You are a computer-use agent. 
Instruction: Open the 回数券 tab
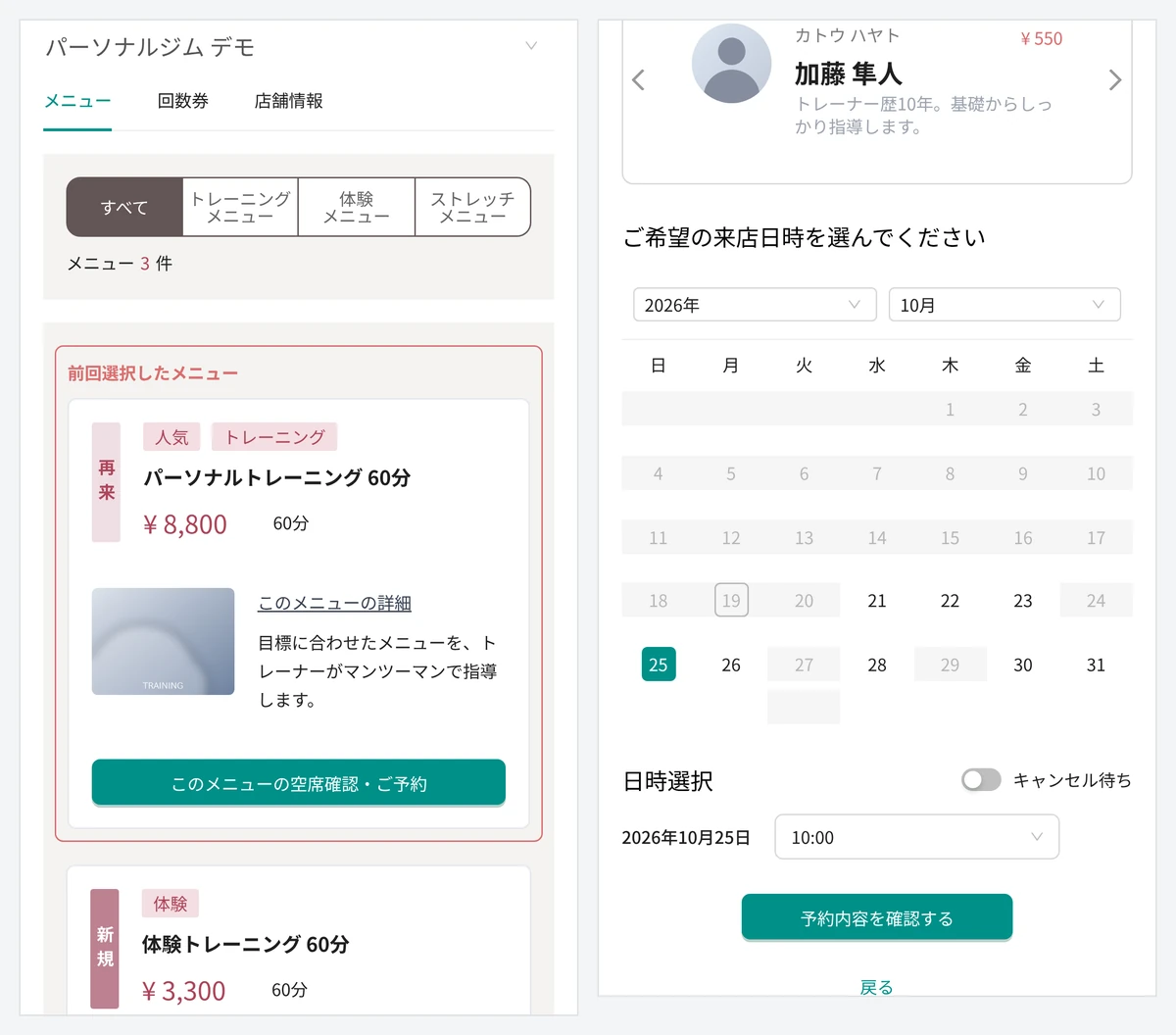tap(183, 101)
